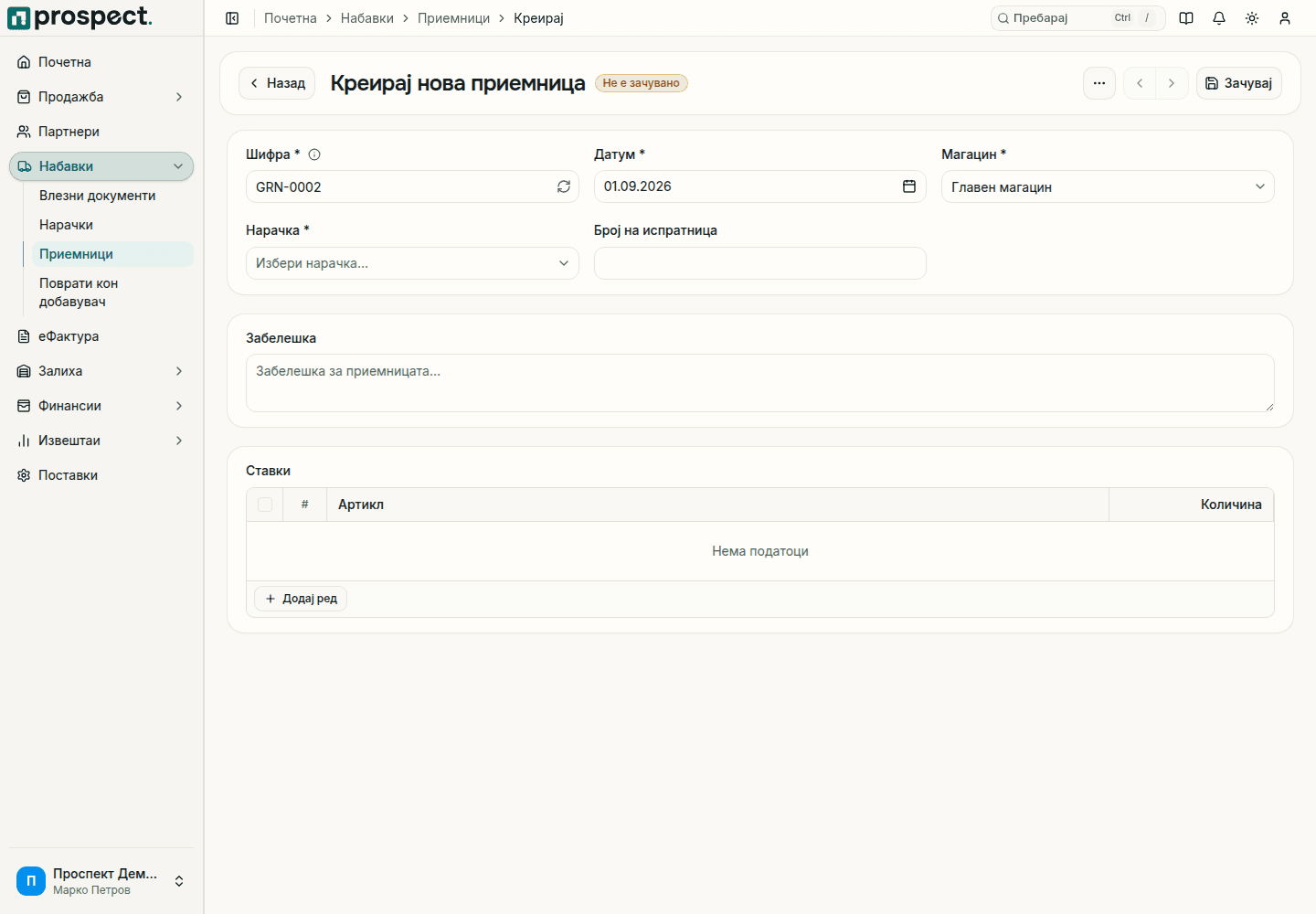Expand the Извештаи menu

[x=101, y=441]
